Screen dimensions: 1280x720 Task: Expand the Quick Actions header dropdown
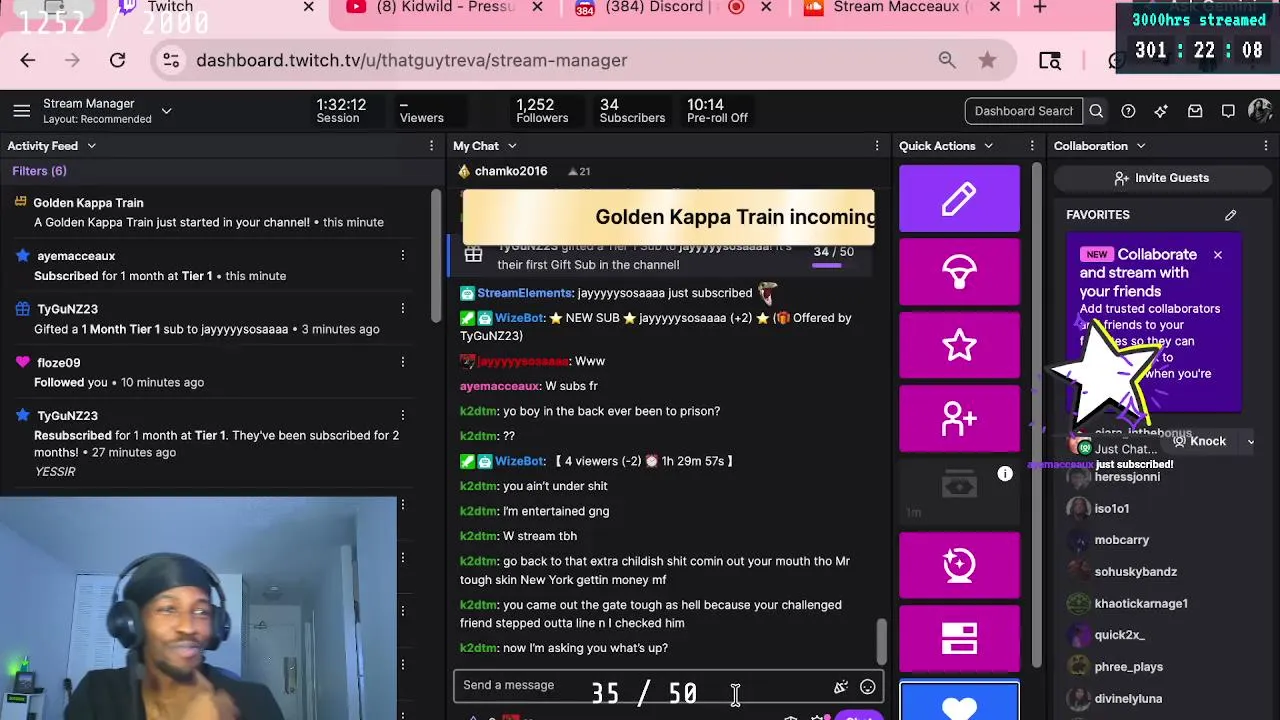[x=988, y=146]
